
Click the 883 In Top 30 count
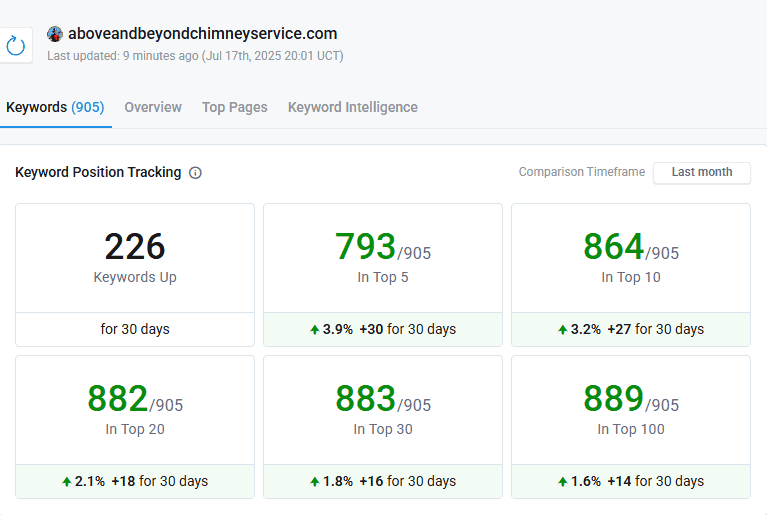point(365,399)
